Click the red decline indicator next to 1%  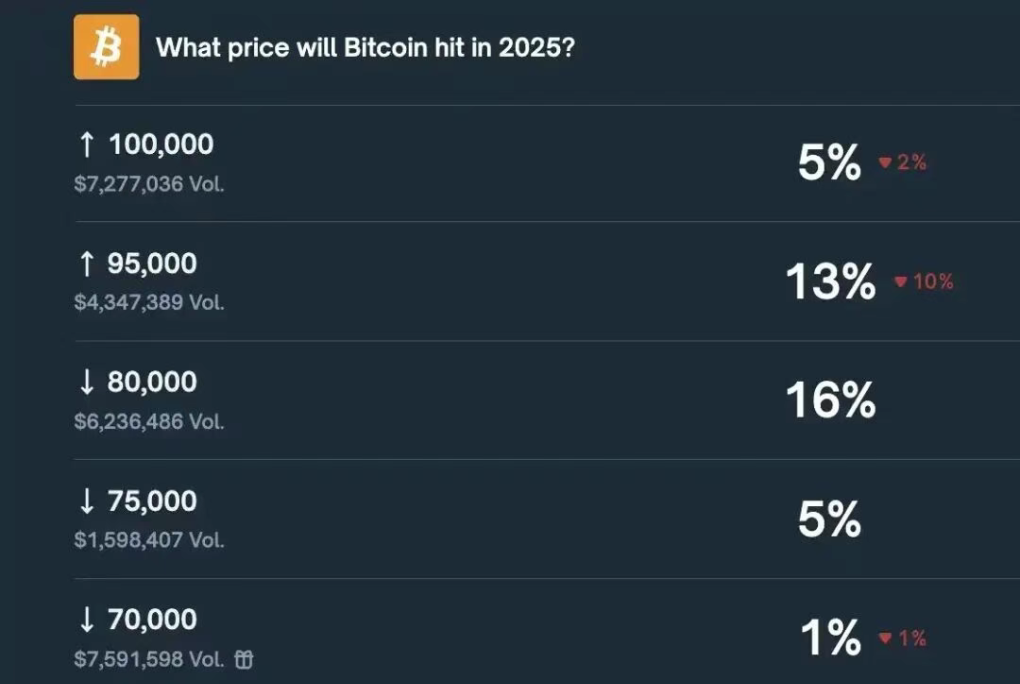pos(884,638)
